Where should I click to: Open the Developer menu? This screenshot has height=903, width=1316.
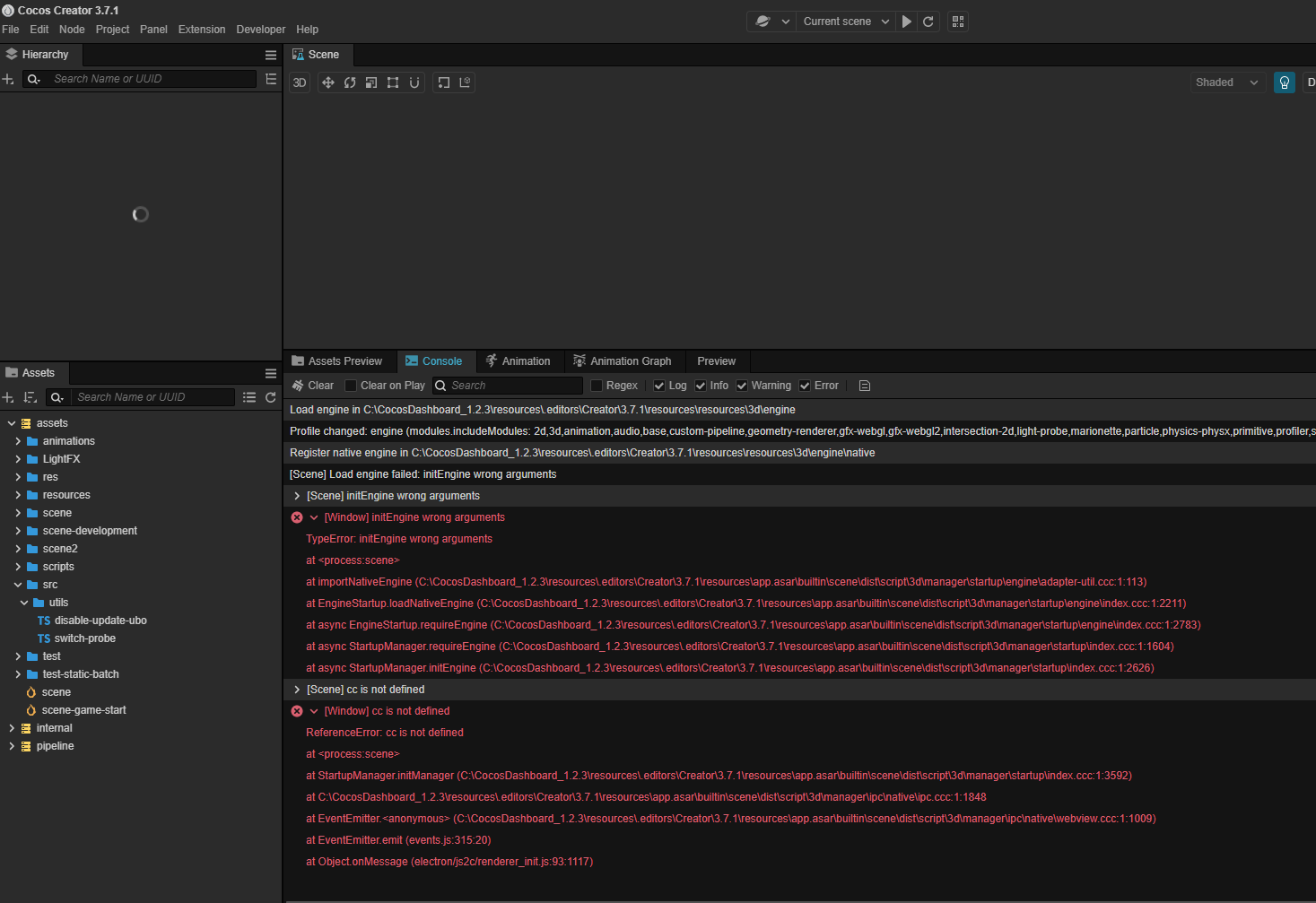[261, 30]
